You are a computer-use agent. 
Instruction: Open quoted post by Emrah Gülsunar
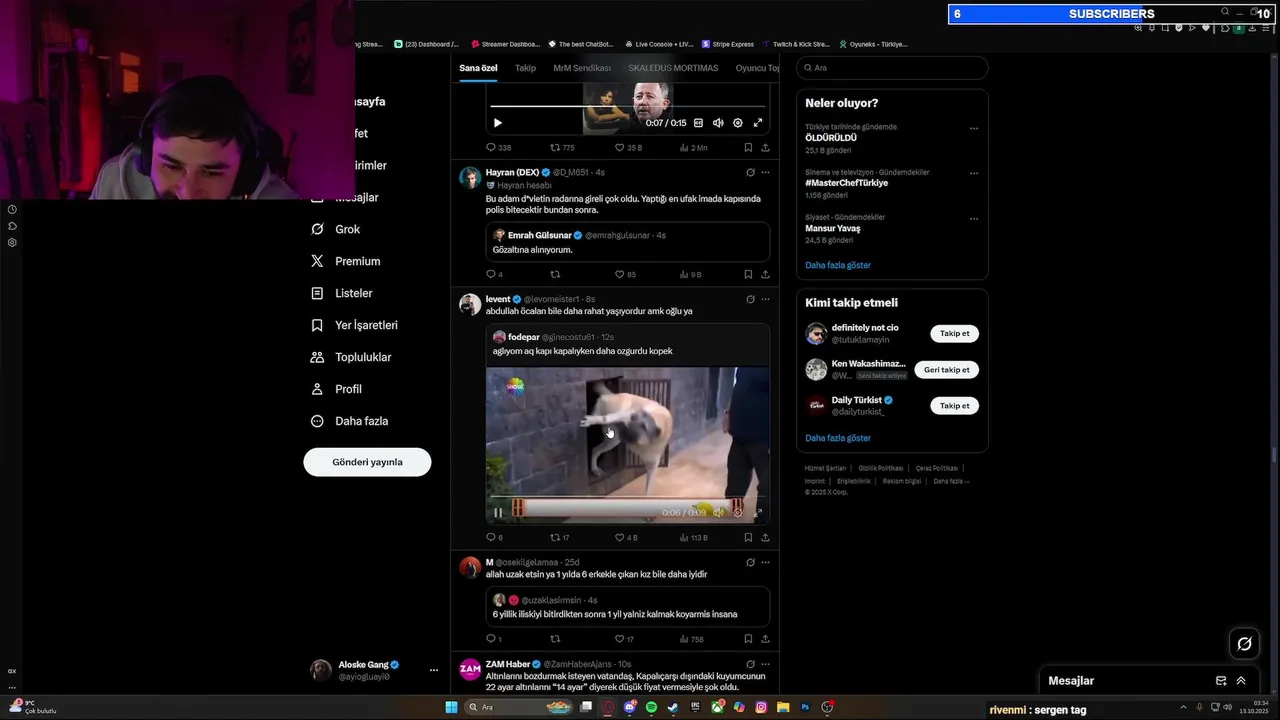pyautogui.click(x=627, y=242)
